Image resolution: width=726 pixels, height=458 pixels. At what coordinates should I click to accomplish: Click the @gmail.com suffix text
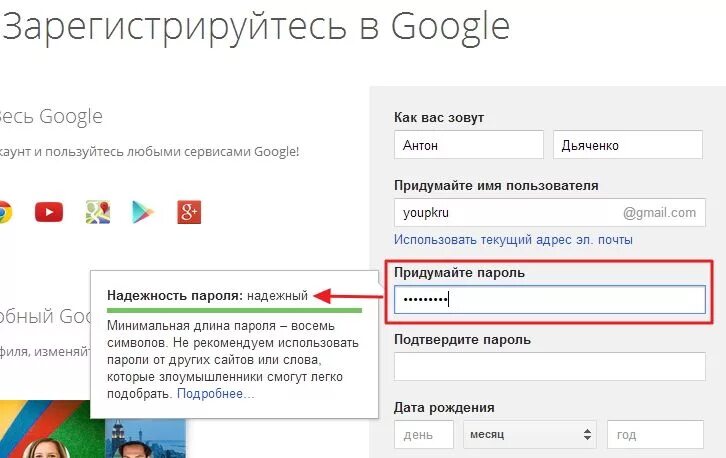(659, 213)
